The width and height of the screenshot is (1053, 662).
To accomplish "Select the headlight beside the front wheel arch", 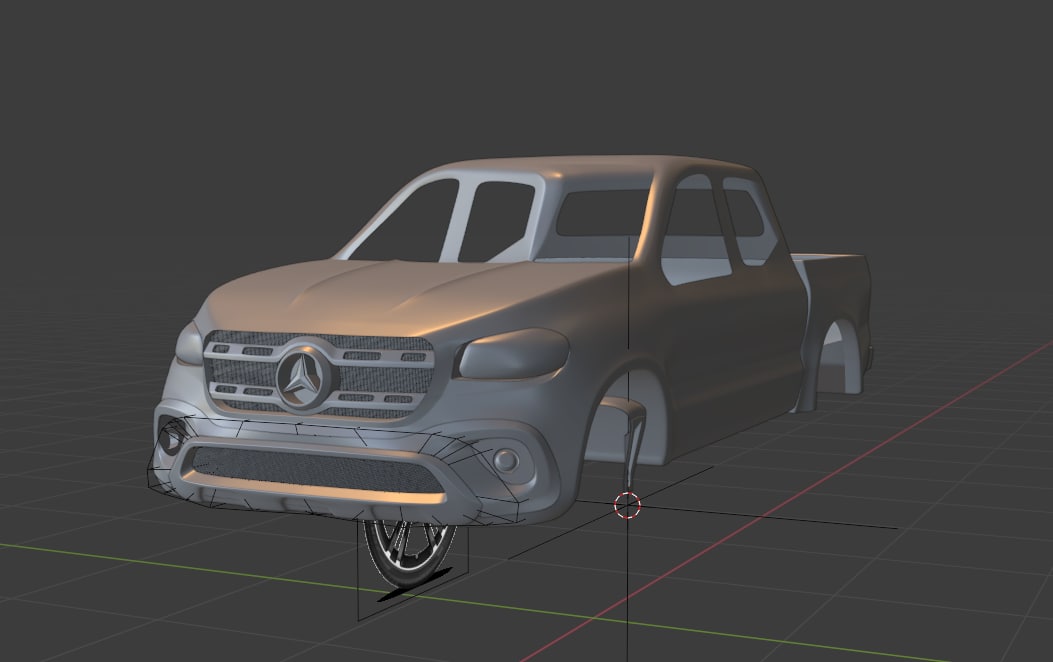I will click(512, 353).
